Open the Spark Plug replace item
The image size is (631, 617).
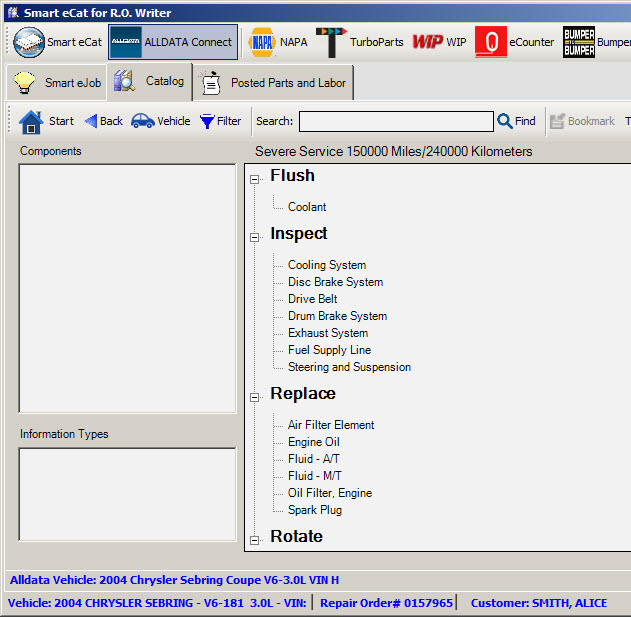pyautogui.click(x=314, y=510)
